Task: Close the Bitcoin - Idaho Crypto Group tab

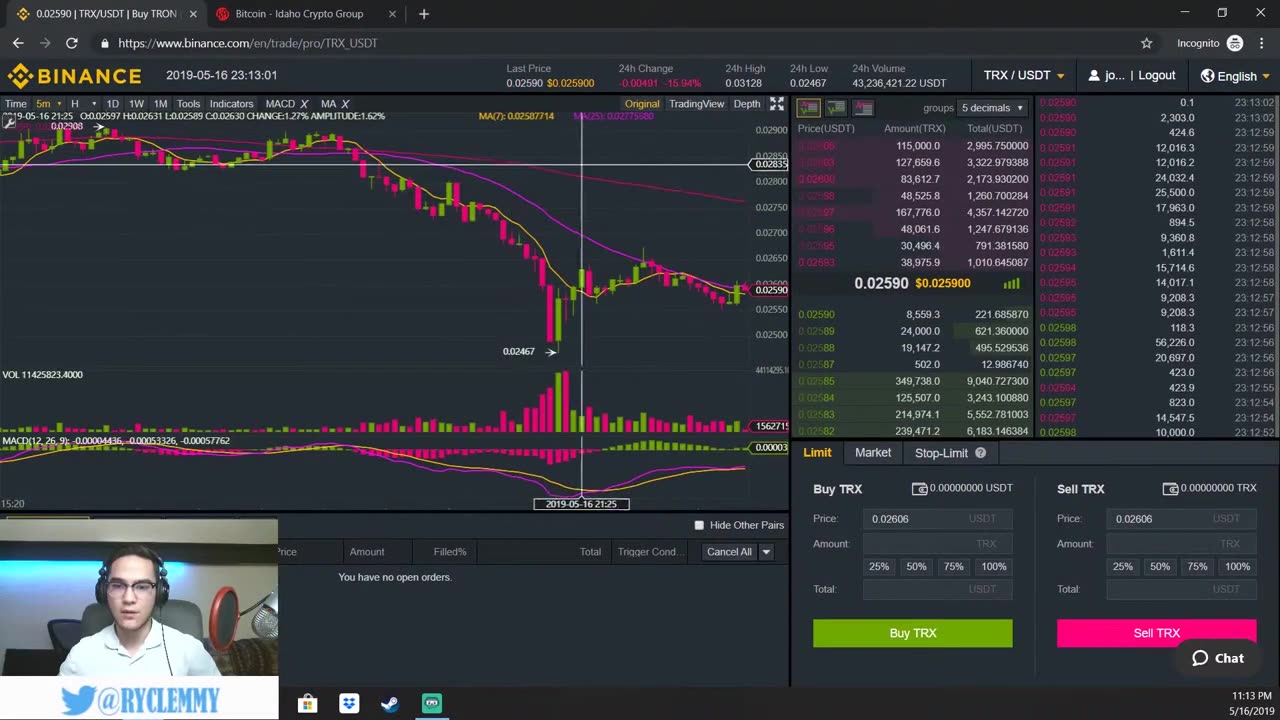Action: (x=392, y=14)
